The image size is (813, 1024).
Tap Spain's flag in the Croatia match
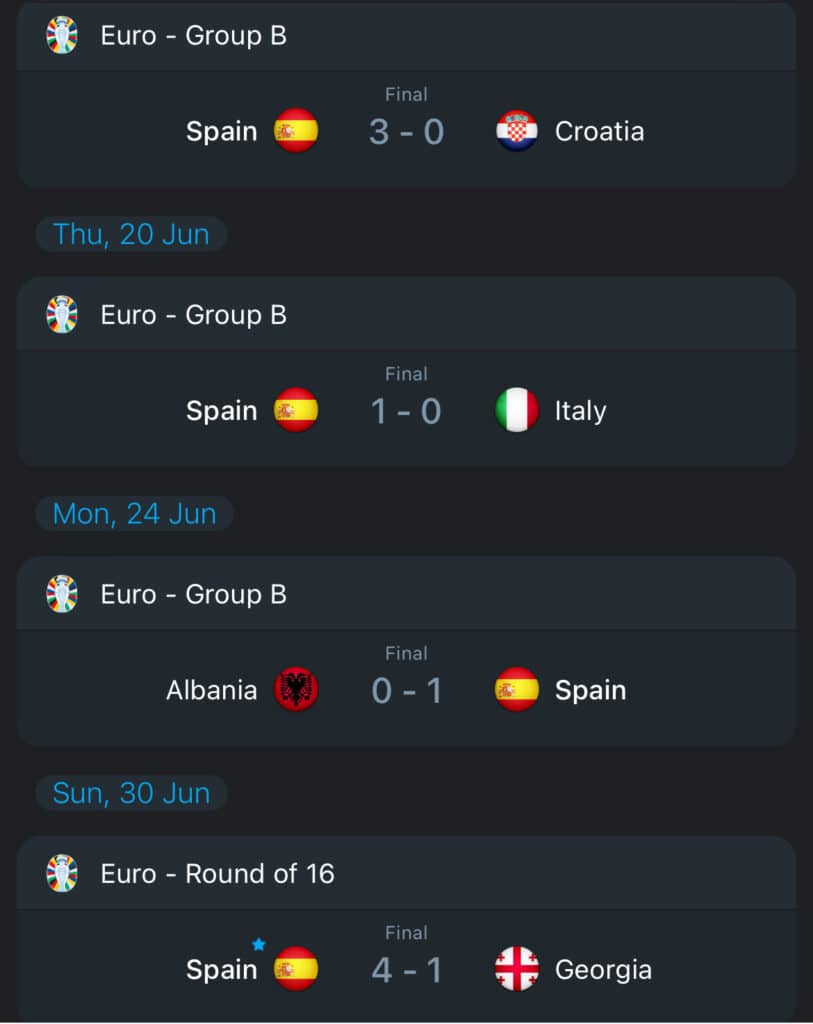[x=296, y=131]
